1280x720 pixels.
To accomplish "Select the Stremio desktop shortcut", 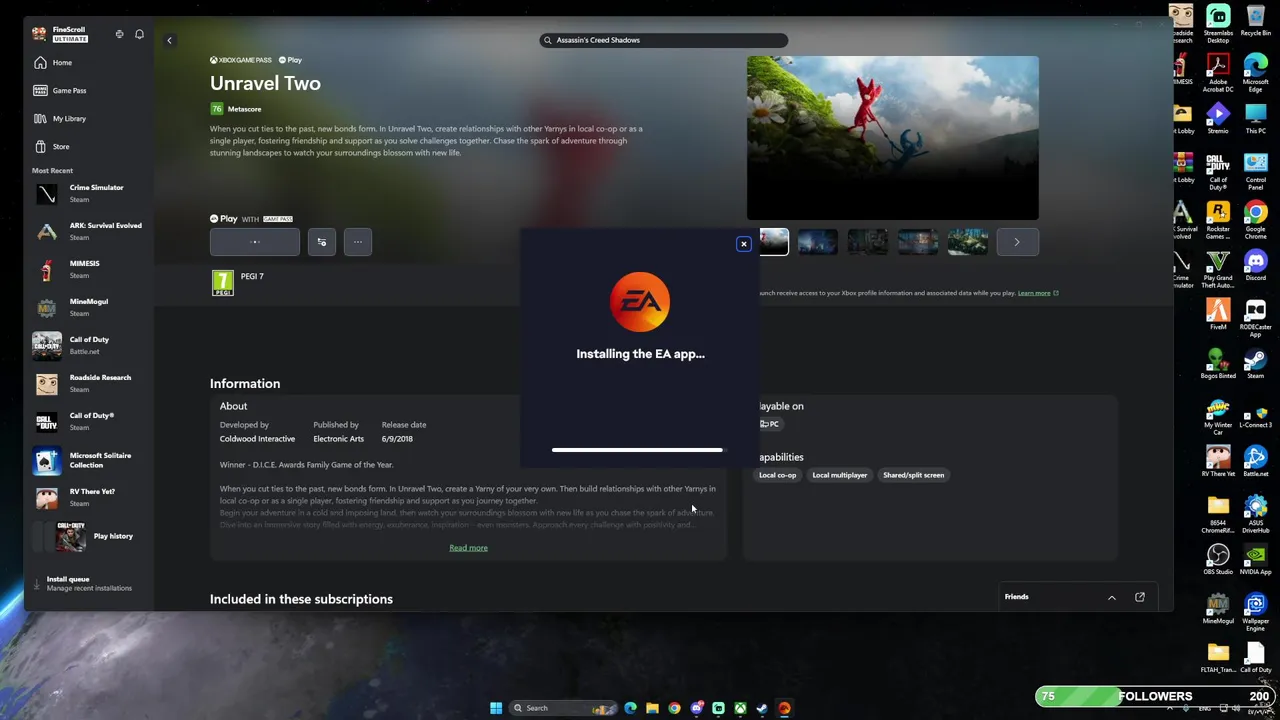I will (1218, 120).
